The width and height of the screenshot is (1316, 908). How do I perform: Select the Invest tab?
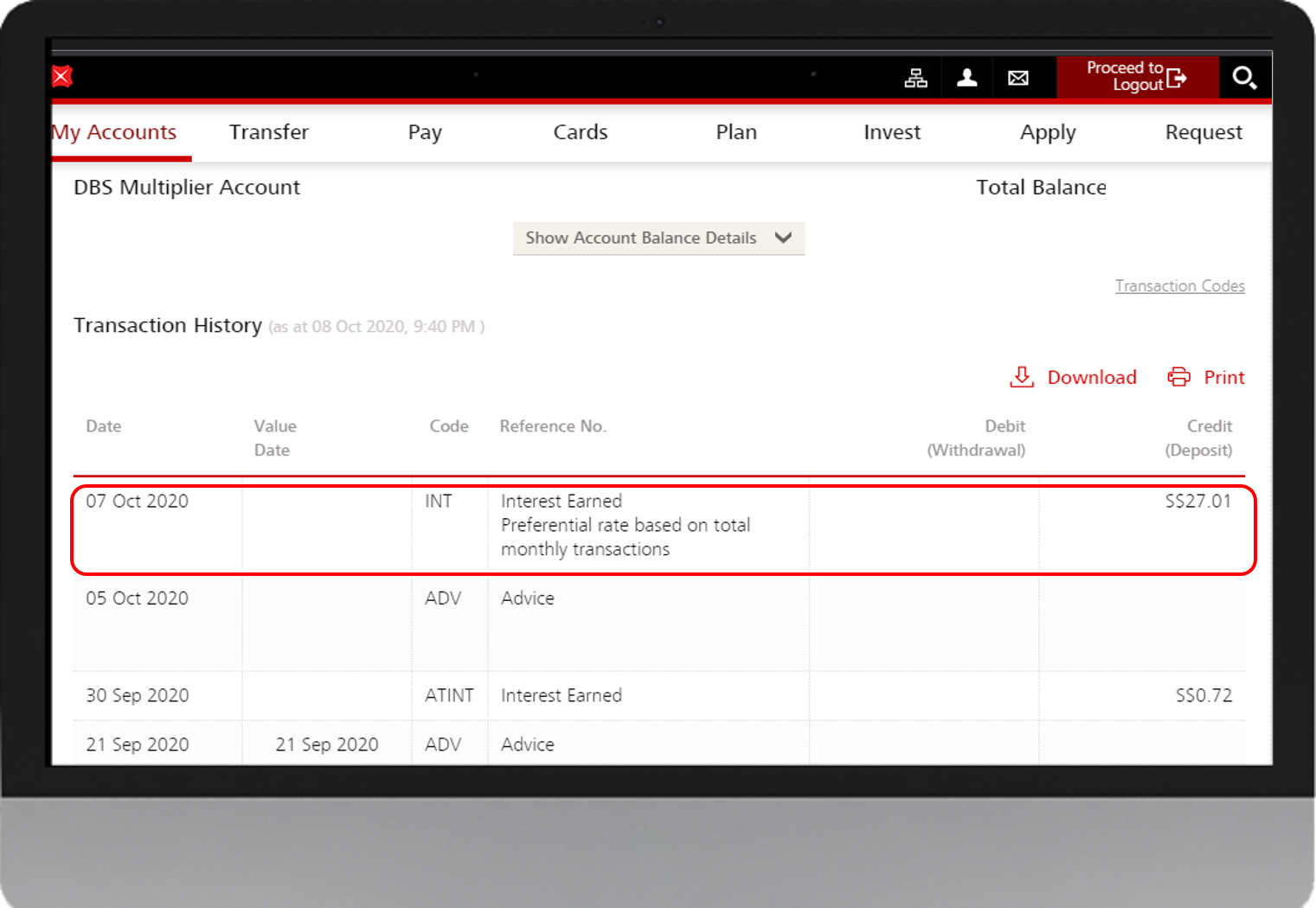click(892, 132)
